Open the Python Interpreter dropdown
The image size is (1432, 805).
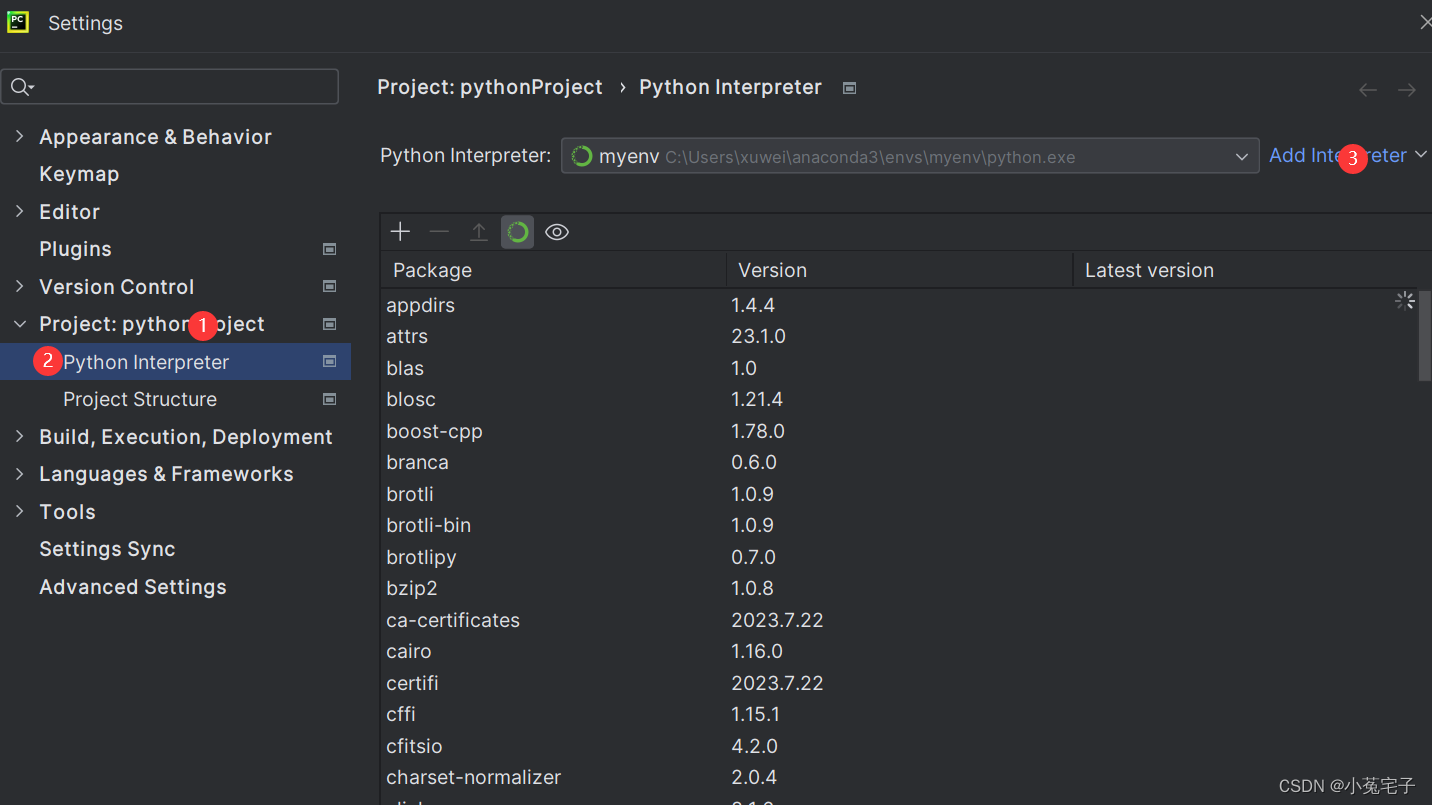coord(910,156)
